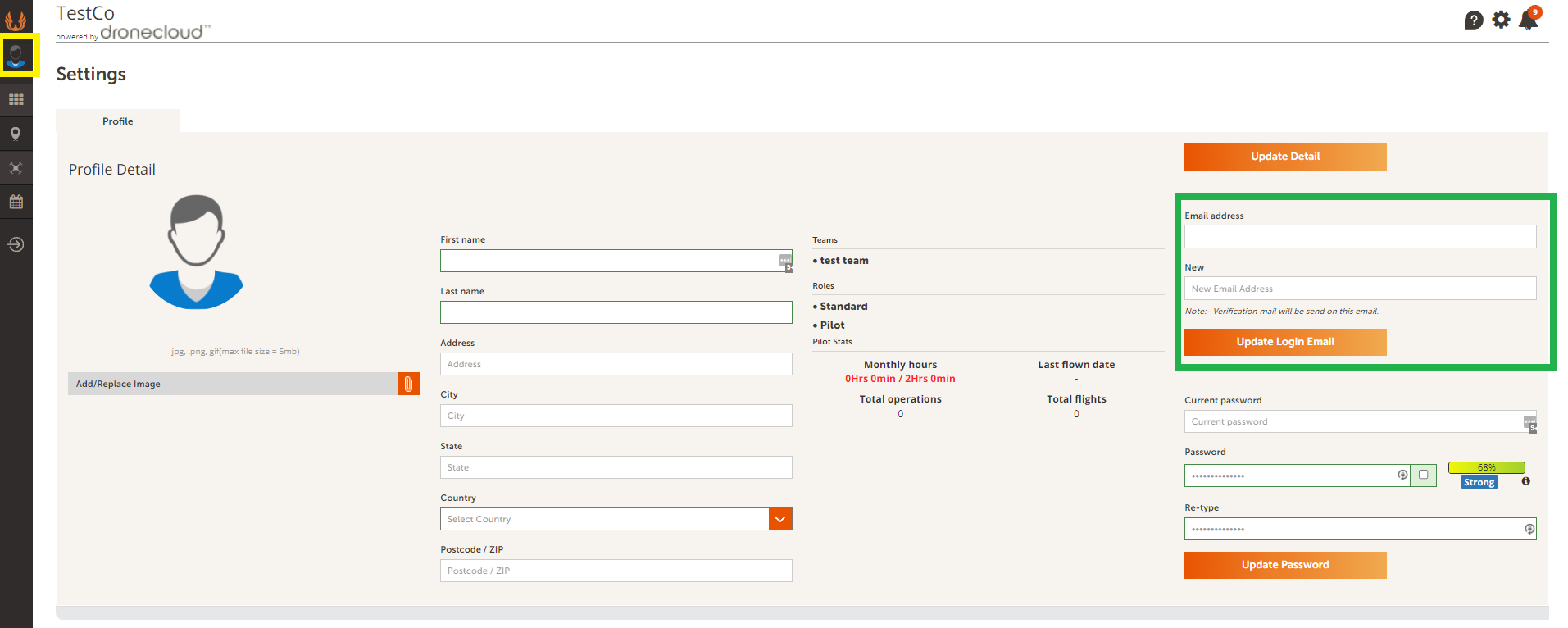
Task: Focus the new Password field
Action: (x=1298, y=476)
